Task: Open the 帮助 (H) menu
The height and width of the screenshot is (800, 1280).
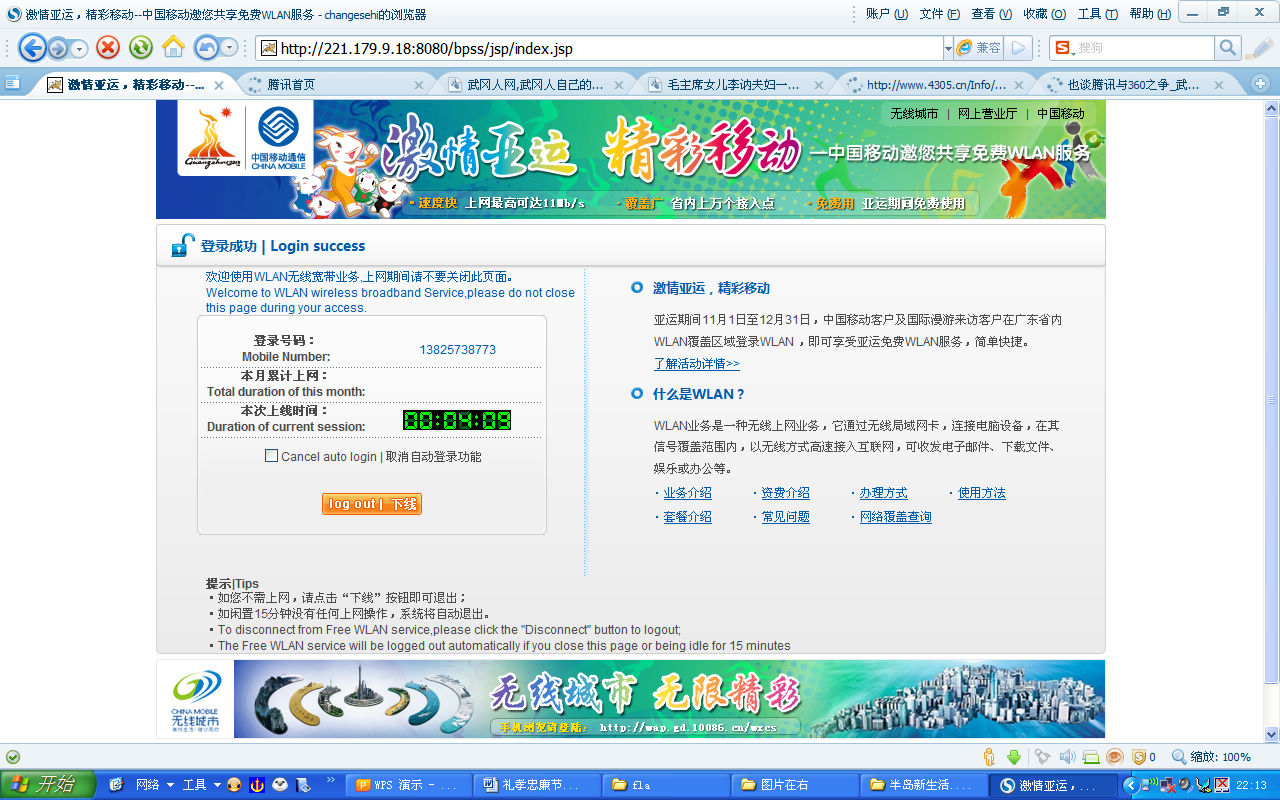Action: click(x=1150, y=13)
